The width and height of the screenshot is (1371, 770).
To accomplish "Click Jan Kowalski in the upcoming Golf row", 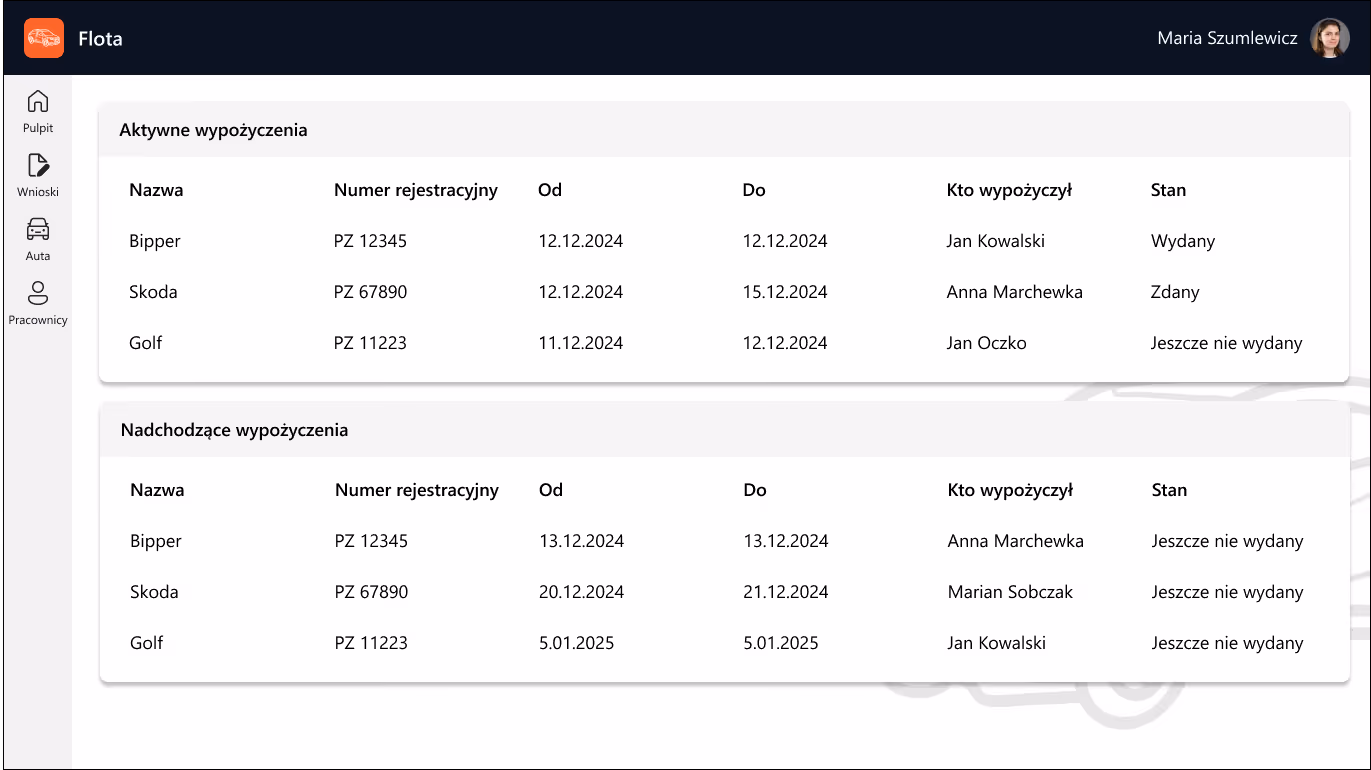I will 997,643.
